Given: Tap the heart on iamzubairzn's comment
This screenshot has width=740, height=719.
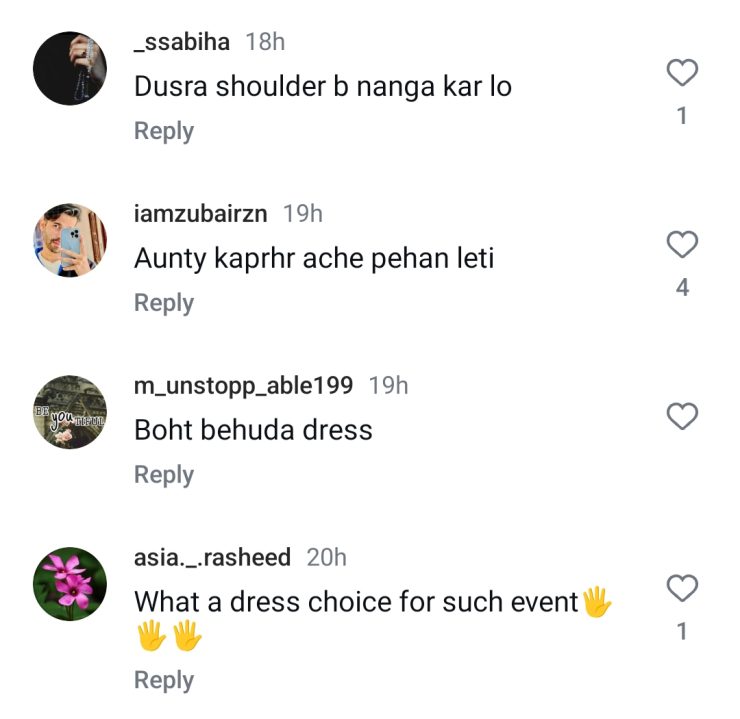Looking at the screenshot, I should point(682,244).
